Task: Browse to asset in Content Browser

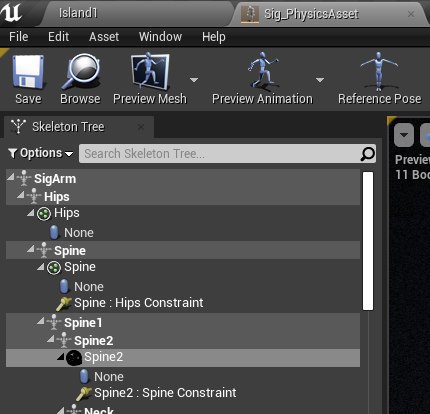Action: point(80,80)
